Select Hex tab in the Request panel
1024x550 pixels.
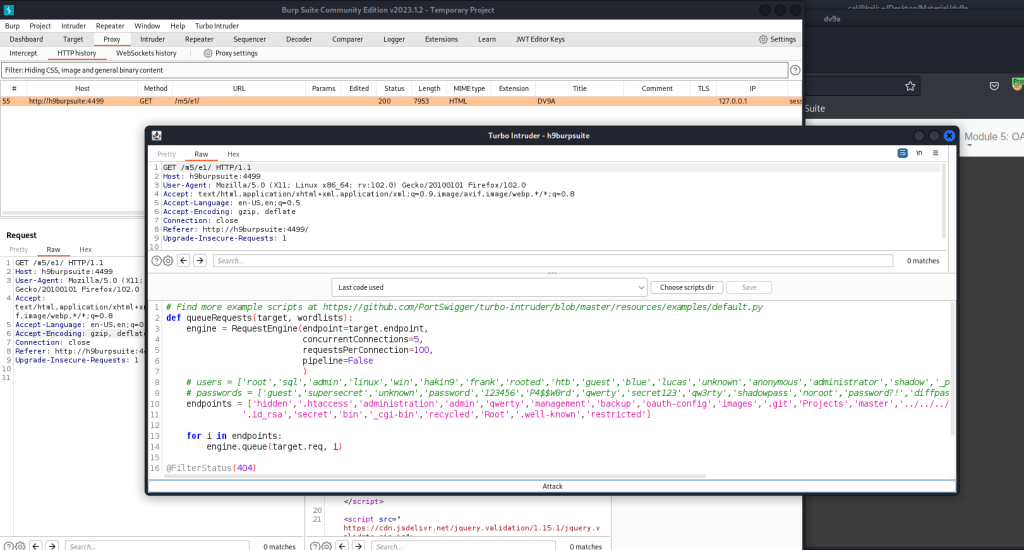(86, 250)
